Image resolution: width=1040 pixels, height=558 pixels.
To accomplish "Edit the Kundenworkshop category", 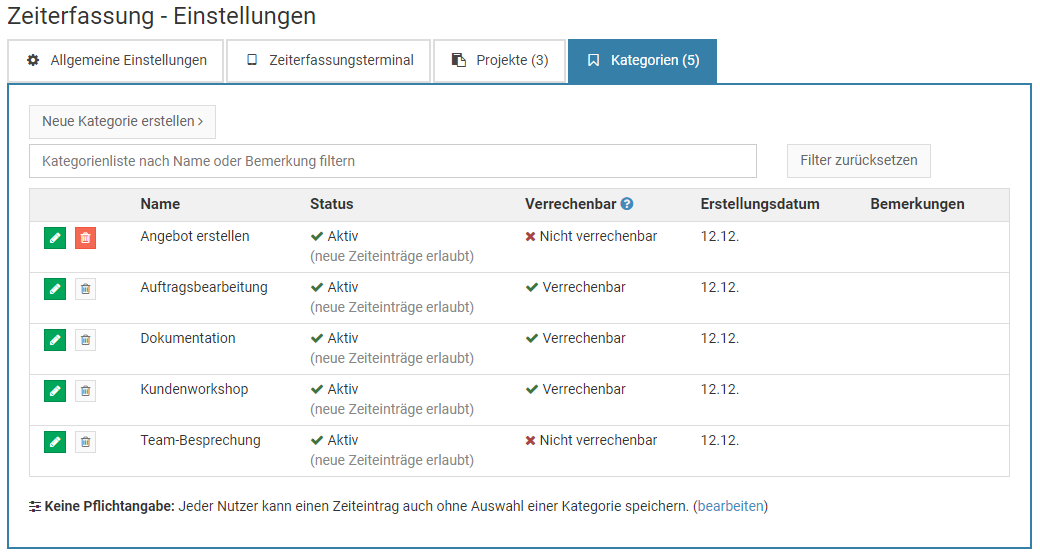I will point(55,391).
